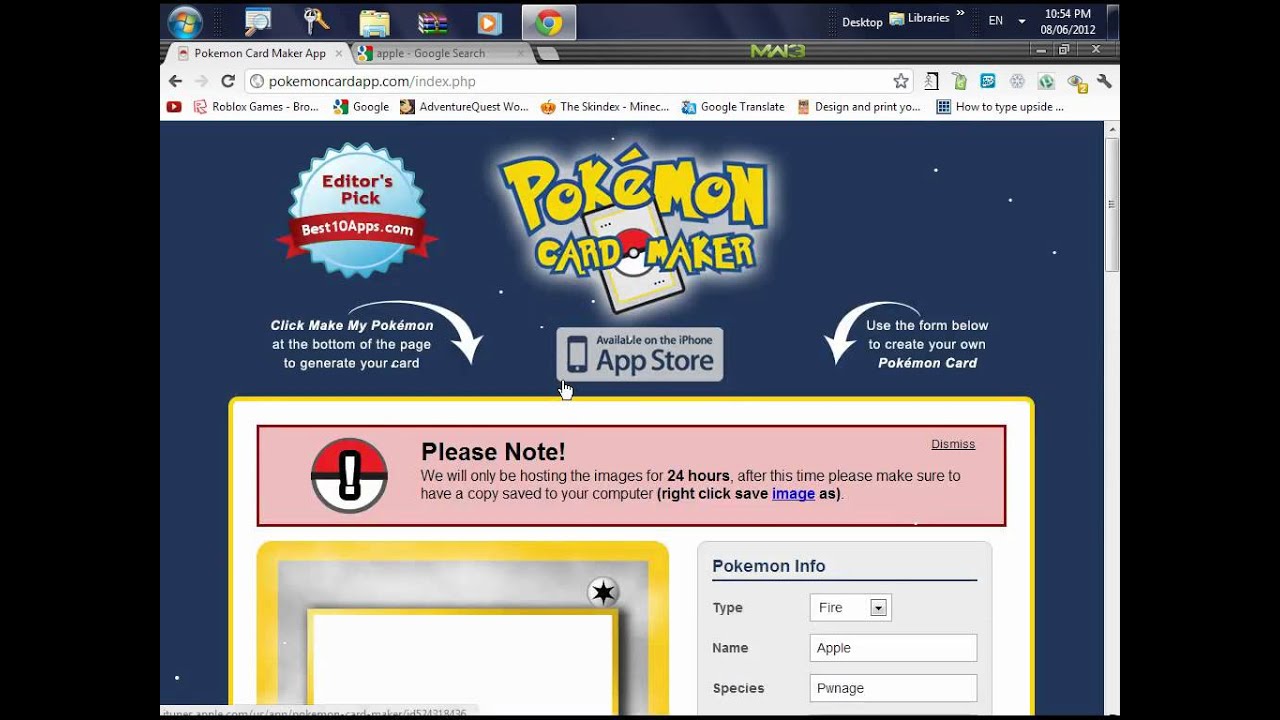Viewport: 1280px width, 720px height.
Task: Close the Pokemon Card Maker App tab
Action: tap(338, 53)
